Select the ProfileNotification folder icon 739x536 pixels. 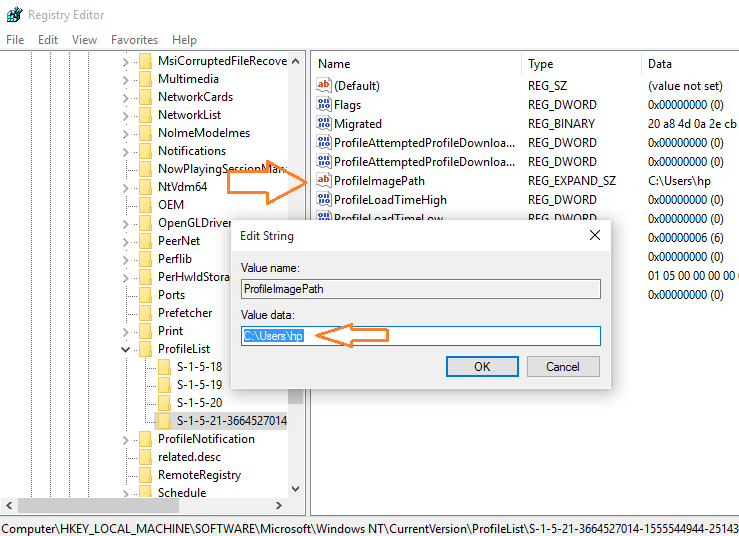point(146,438)
